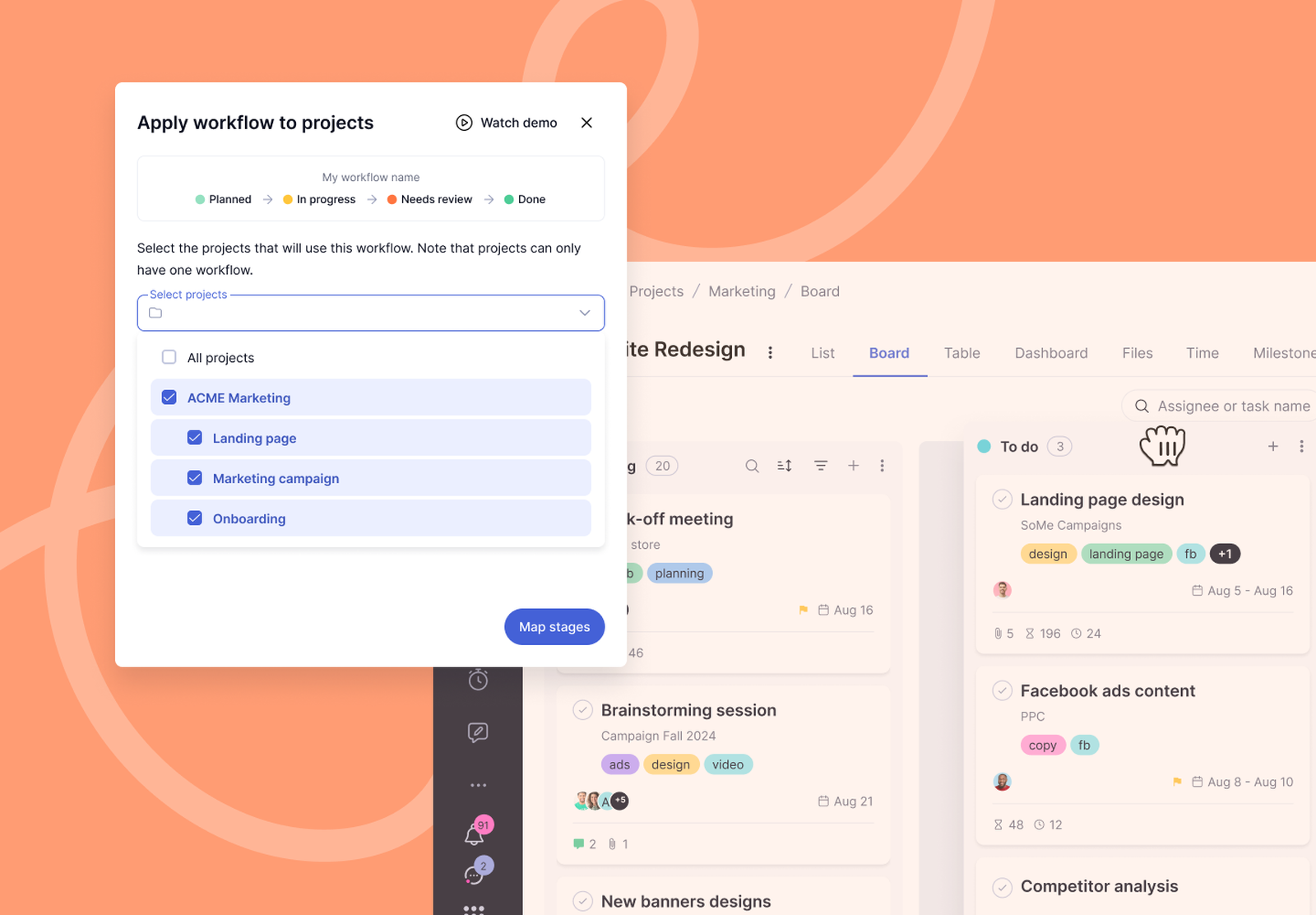Click Watch demo link
This screenshot has height=915, width=1316.
click(x=507, y=123)
